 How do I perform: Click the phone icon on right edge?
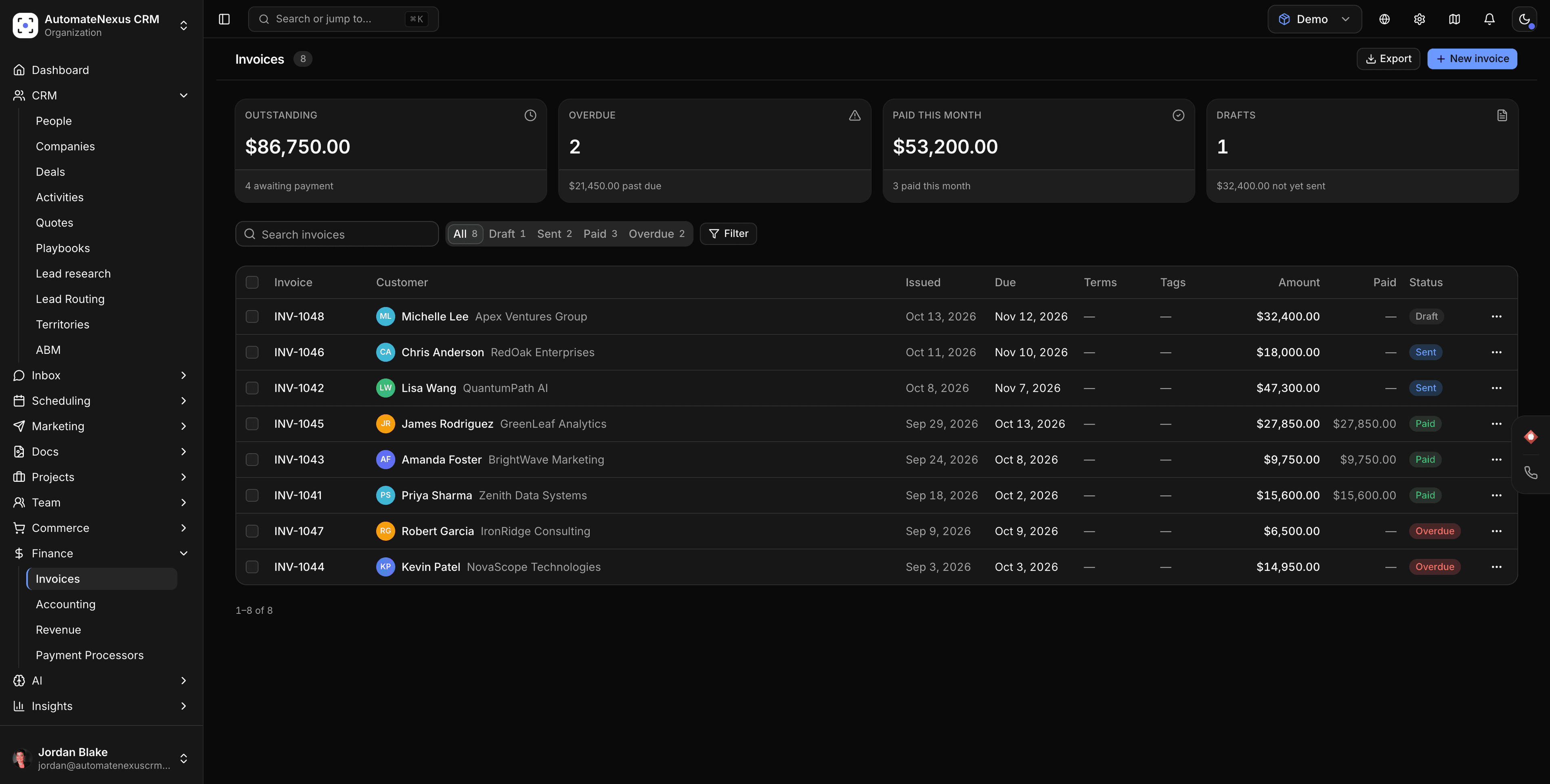(x=1531, y=472)
